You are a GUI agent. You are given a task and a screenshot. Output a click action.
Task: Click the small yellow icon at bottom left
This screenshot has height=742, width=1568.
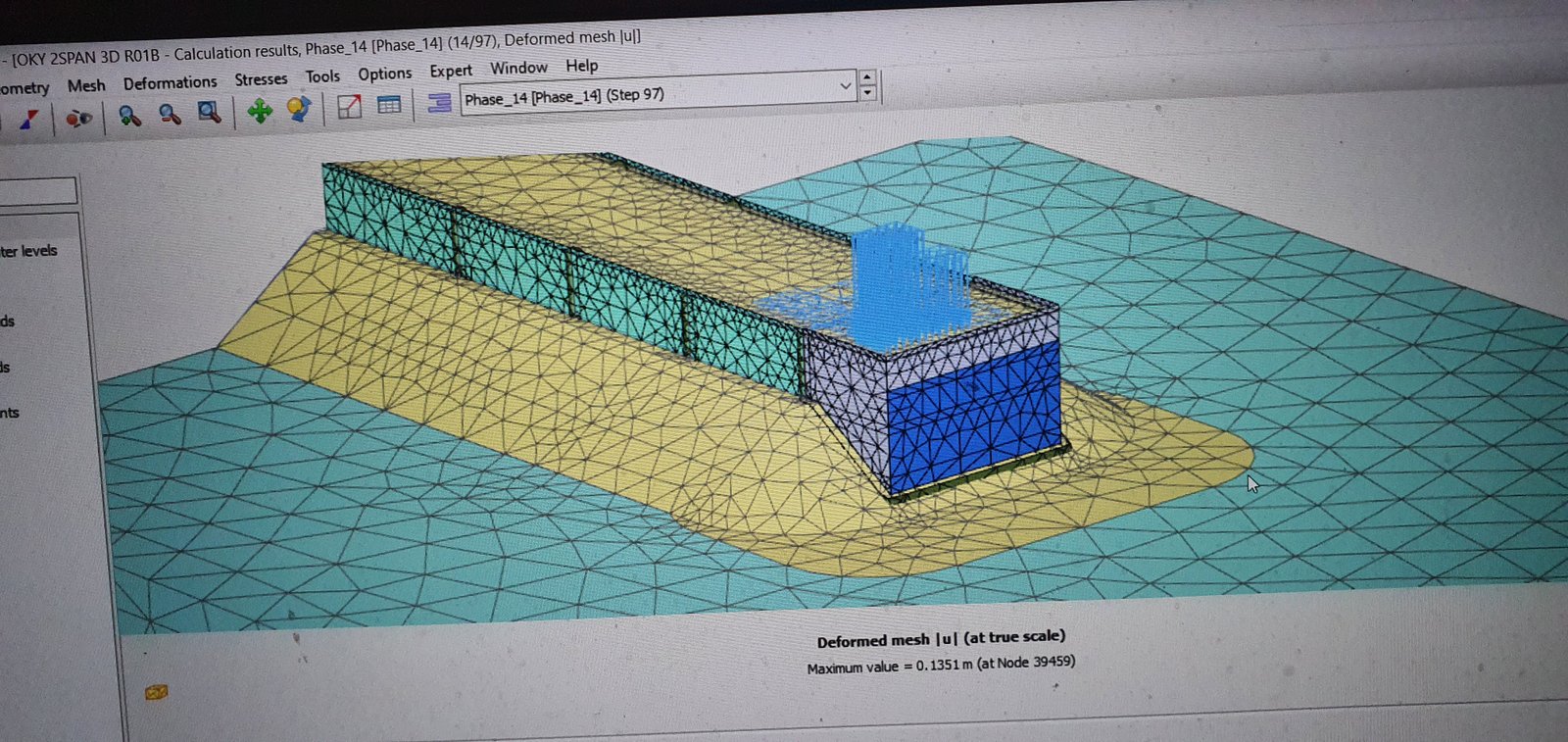pyautogui.click(x=156, y=692)
